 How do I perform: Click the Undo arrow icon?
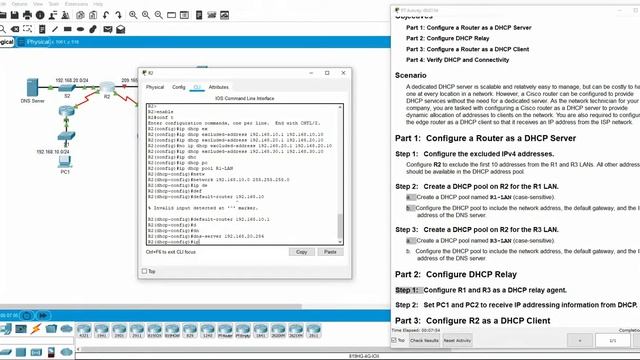coord(106,15)
